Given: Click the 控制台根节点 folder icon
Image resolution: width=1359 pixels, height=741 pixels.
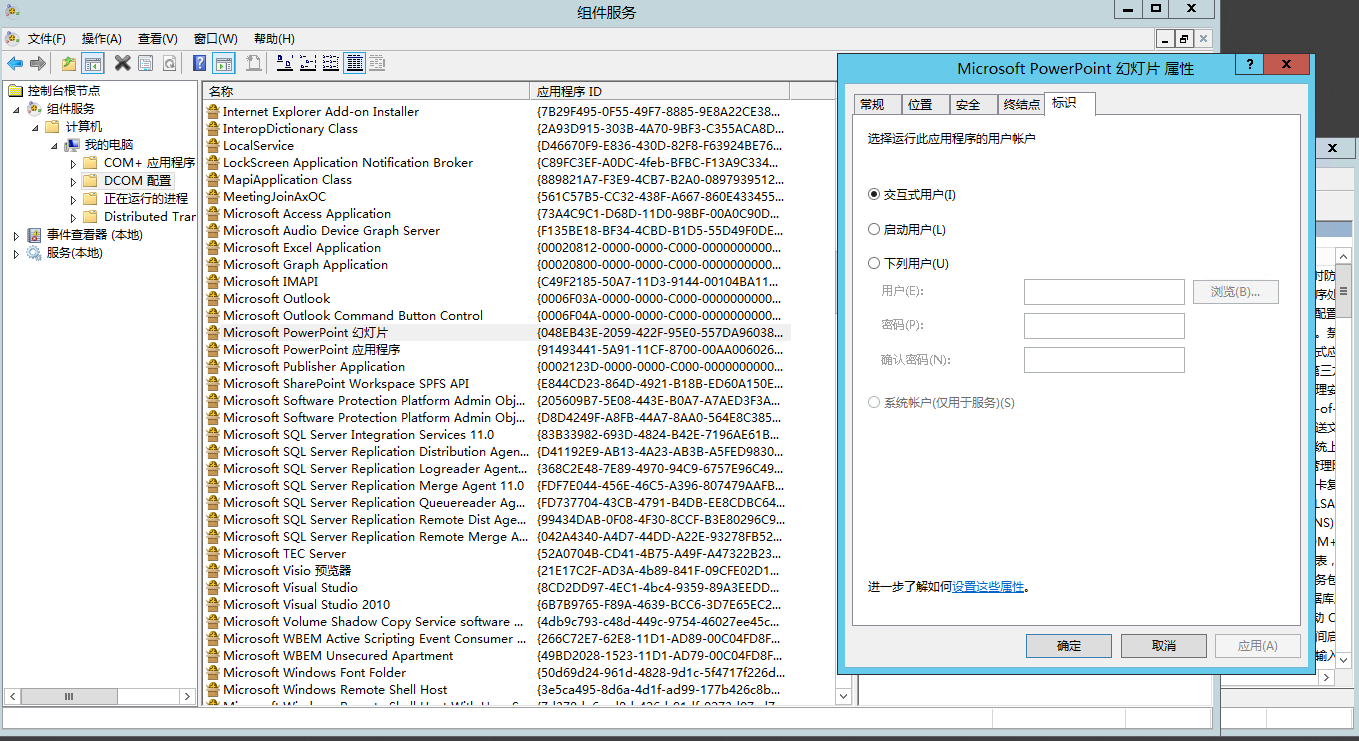Looking at the screenshot, I should click(x=16, y=91).
